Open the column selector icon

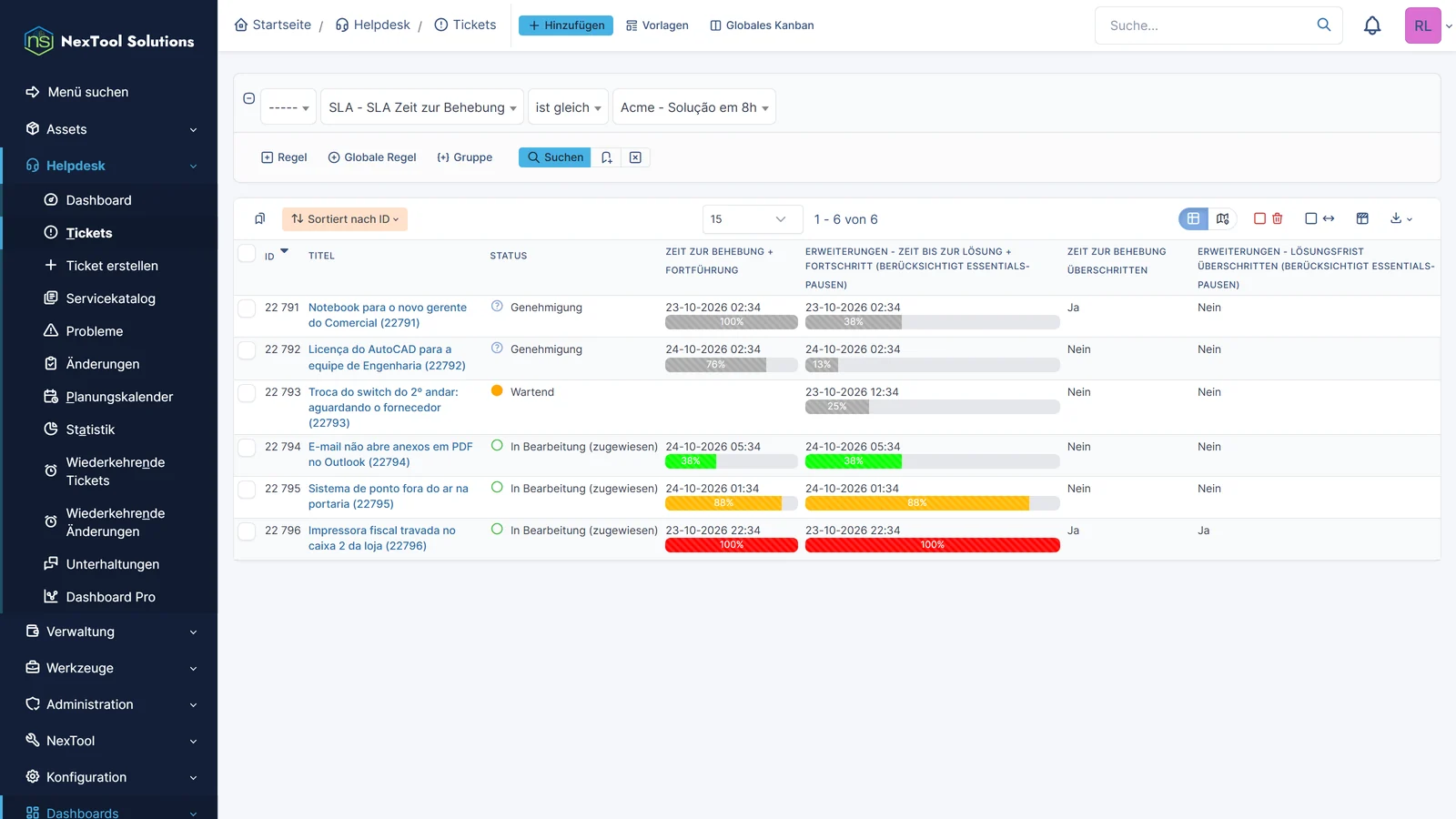pyautogui.click(x=1362, y=218)
